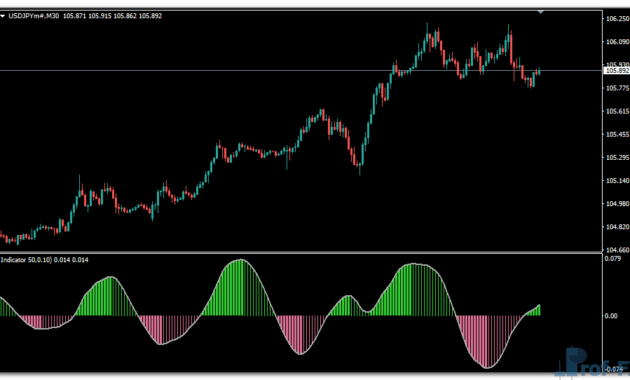This screenshot has width=630, height=380.
Task: Click the 106.250 price scale label
Action: 618,18
